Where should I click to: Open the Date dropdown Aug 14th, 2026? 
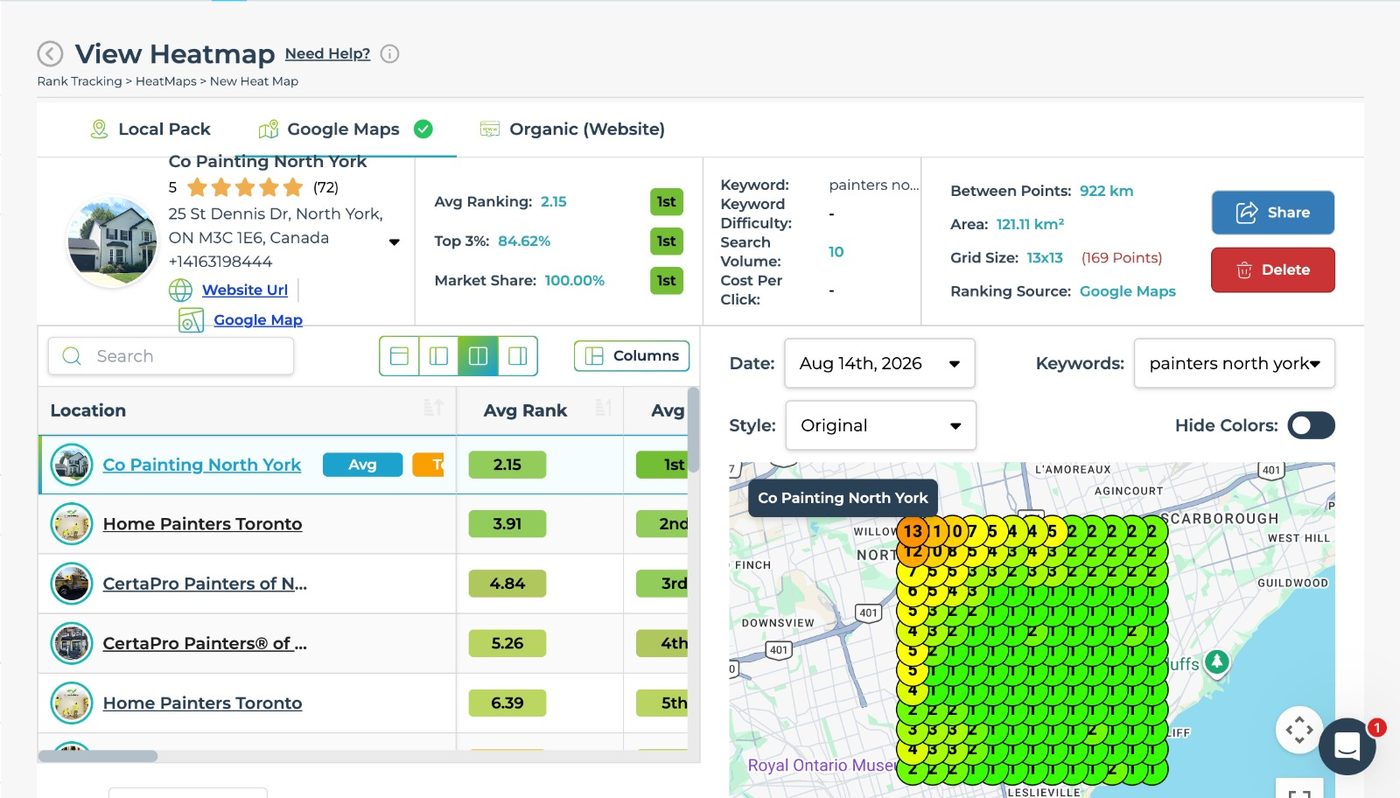tap(879, 363)
